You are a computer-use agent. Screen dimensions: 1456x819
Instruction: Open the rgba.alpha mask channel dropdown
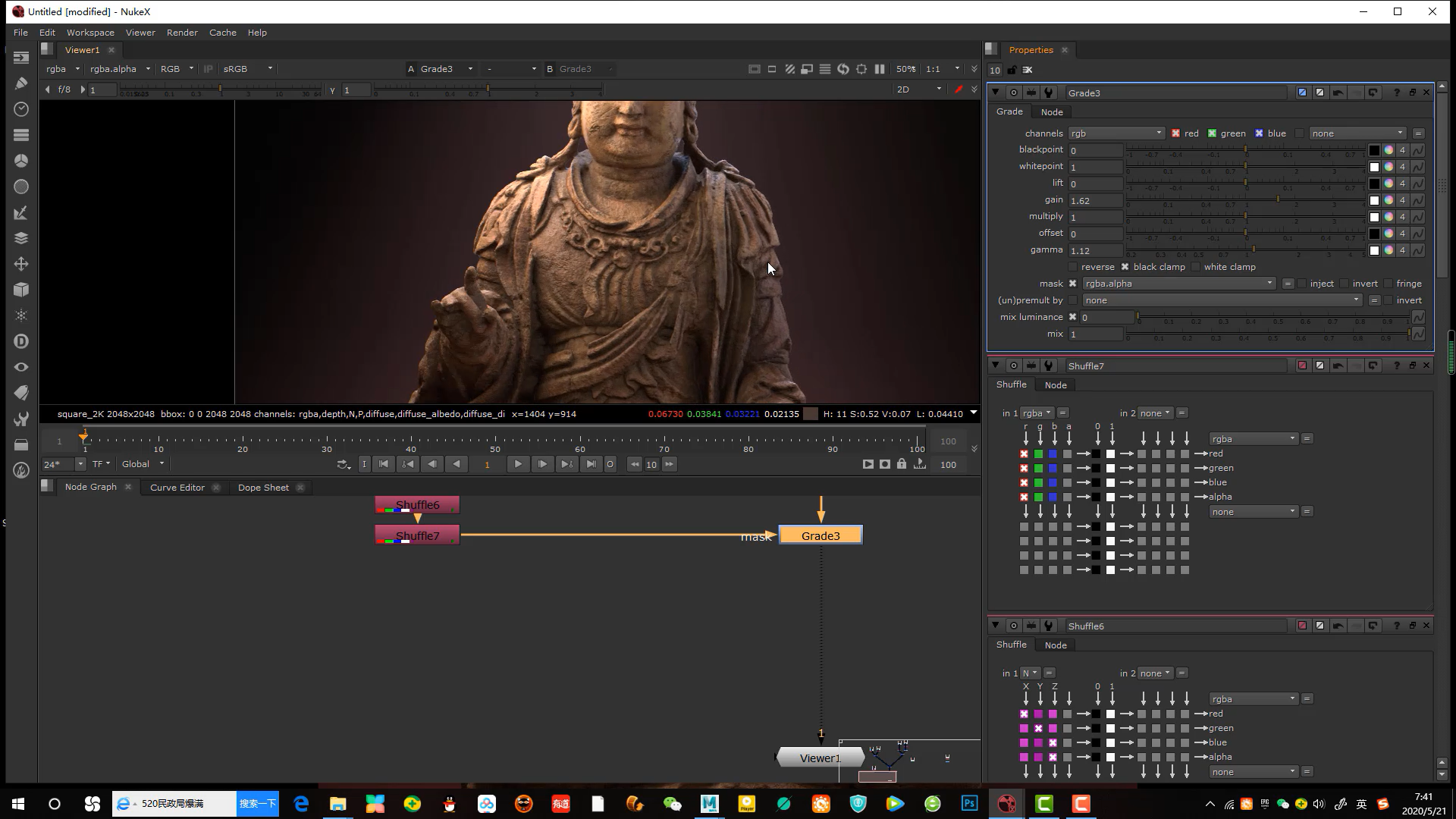coord(1178,284)
